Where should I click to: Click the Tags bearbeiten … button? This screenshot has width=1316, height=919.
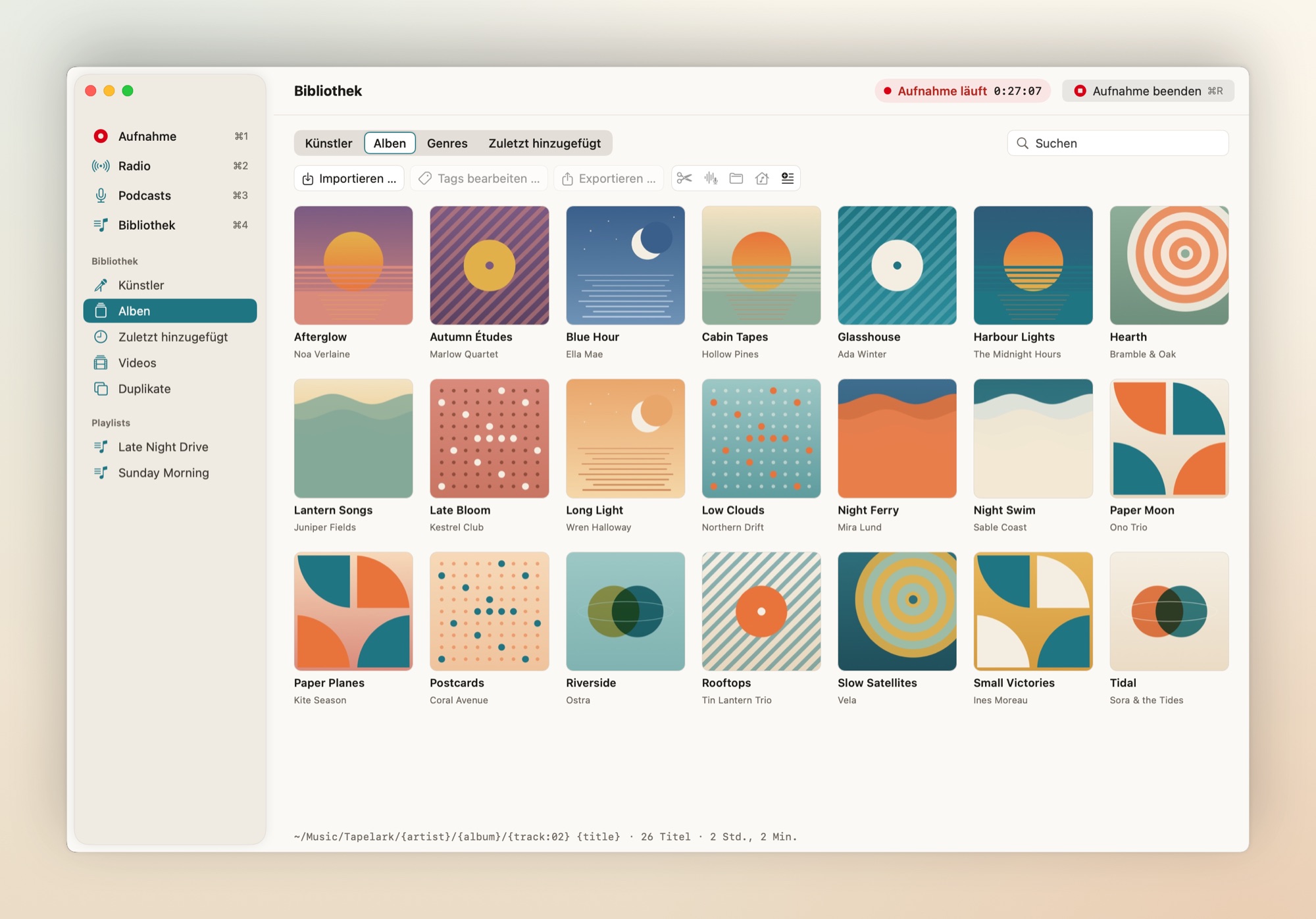[479, 178]
